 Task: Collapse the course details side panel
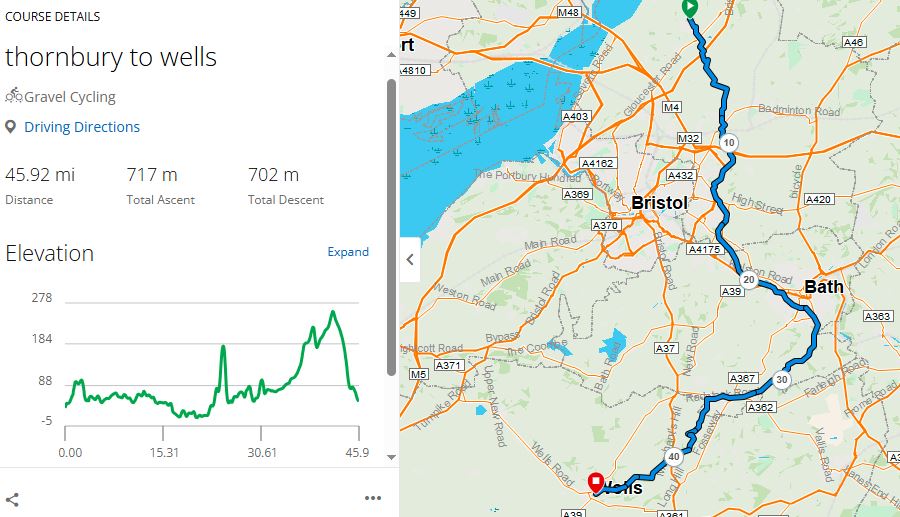(410, 260)
